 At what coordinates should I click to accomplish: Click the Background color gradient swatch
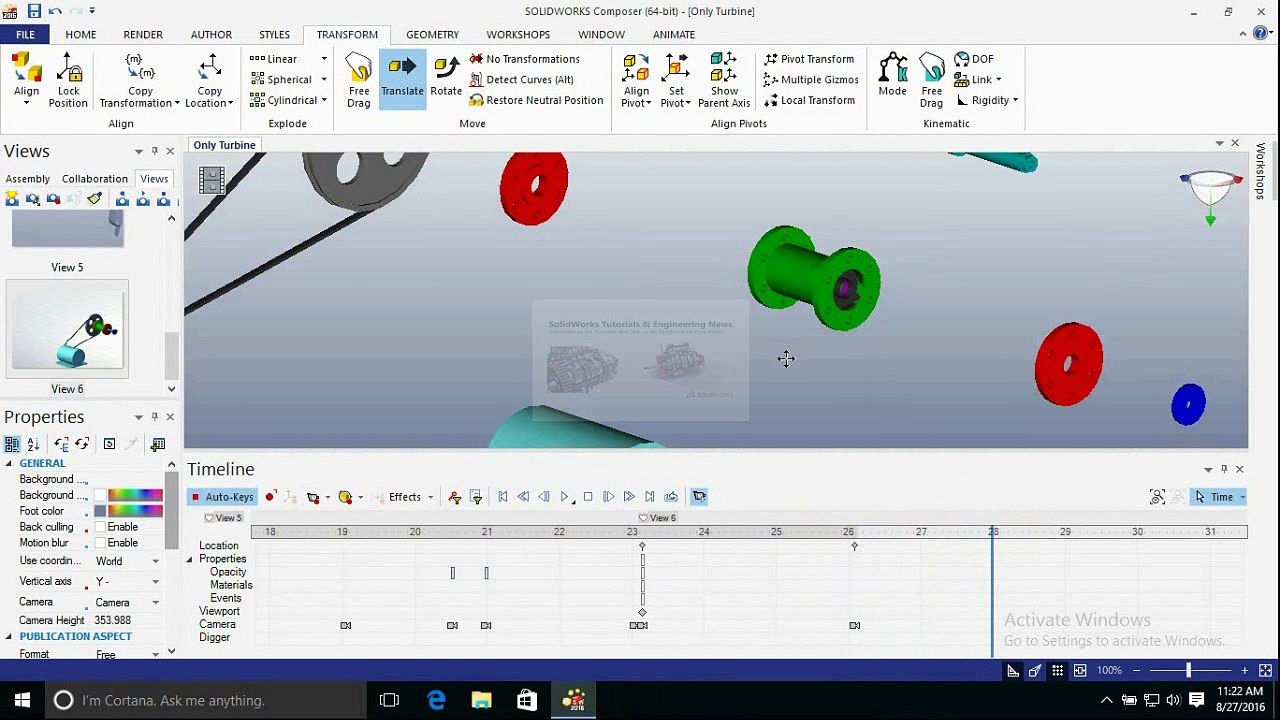click(135, 495)
